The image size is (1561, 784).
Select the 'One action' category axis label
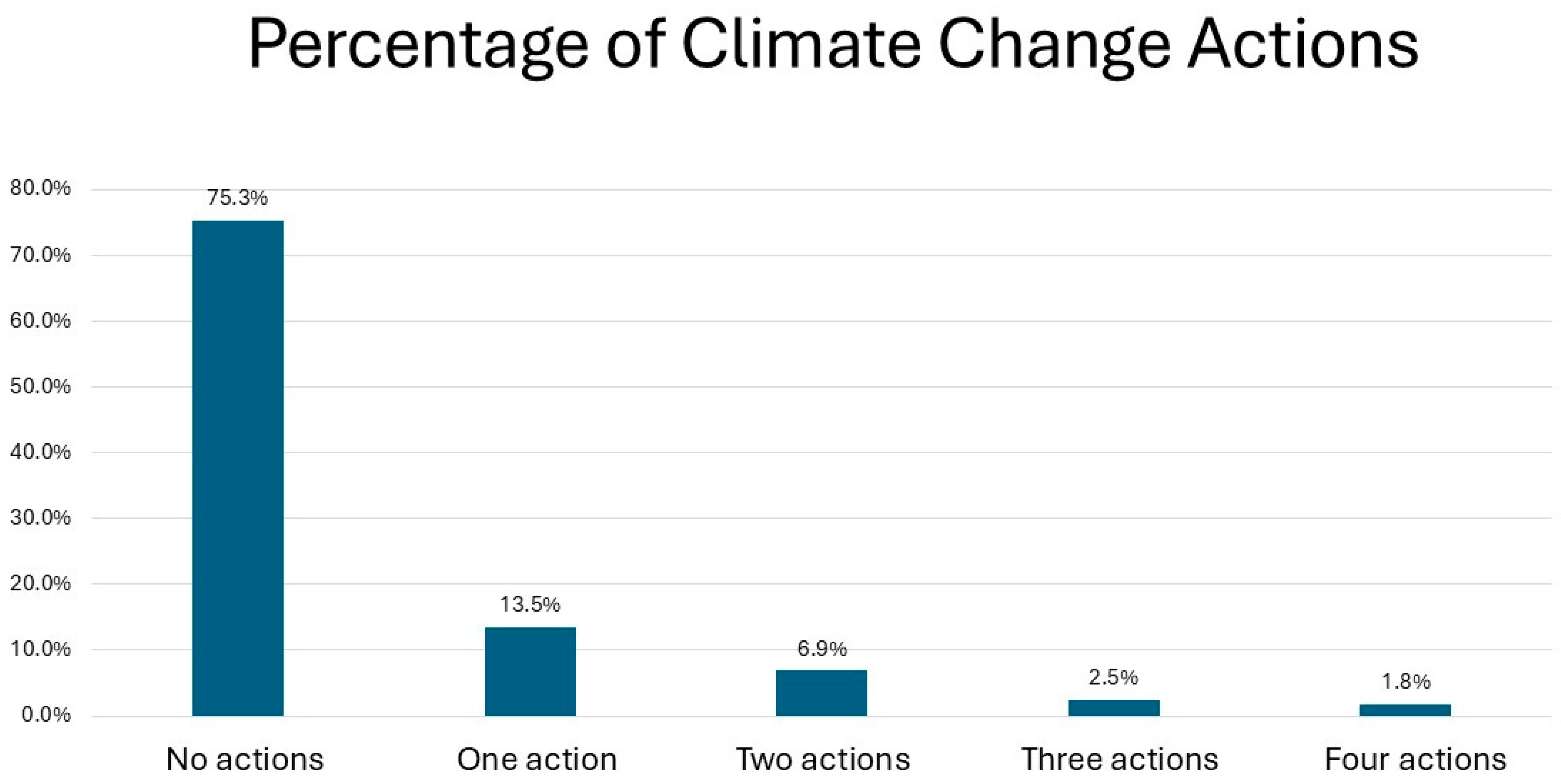pos(537,759)
